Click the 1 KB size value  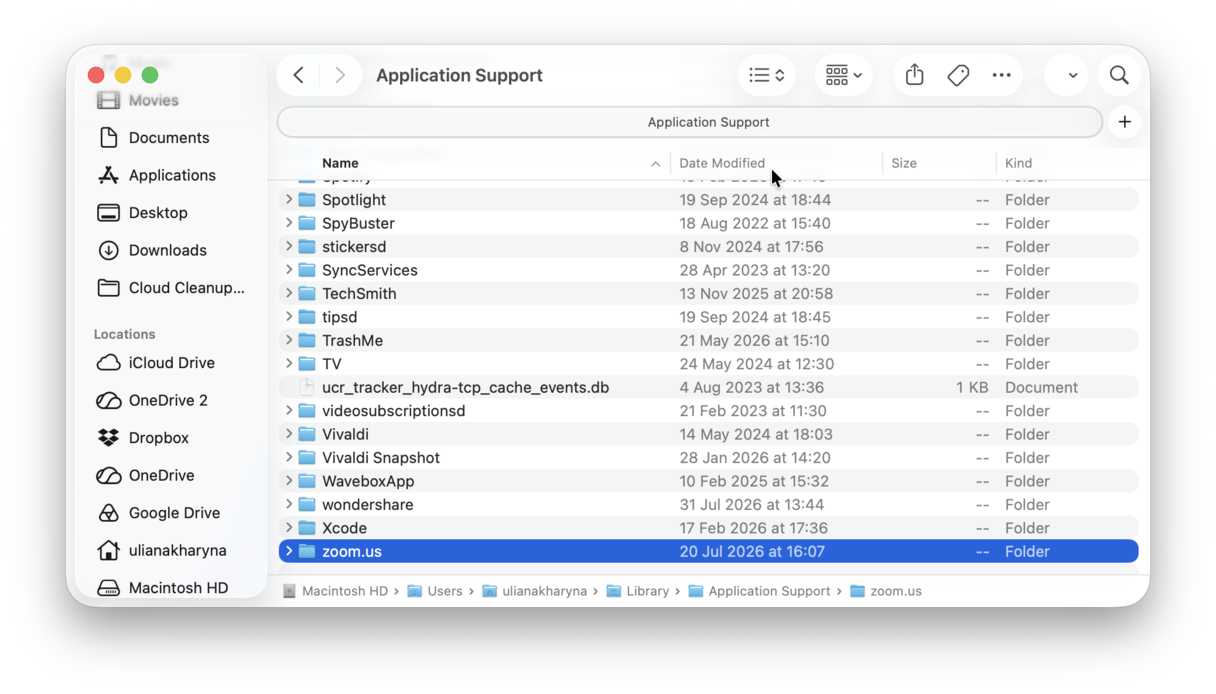(x=972, y=388)
